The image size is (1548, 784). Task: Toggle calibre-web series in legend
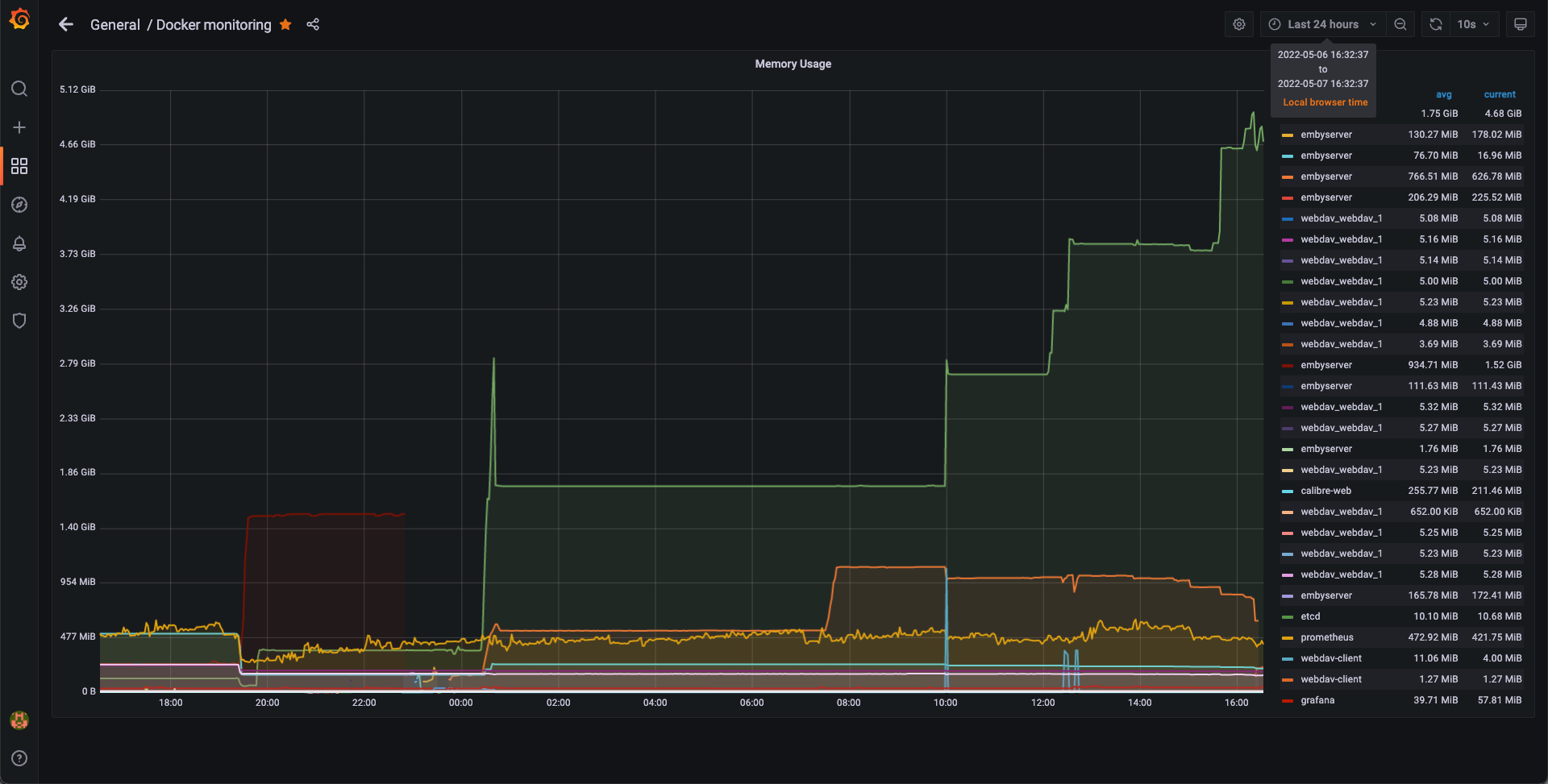[x=1325, y=491]
